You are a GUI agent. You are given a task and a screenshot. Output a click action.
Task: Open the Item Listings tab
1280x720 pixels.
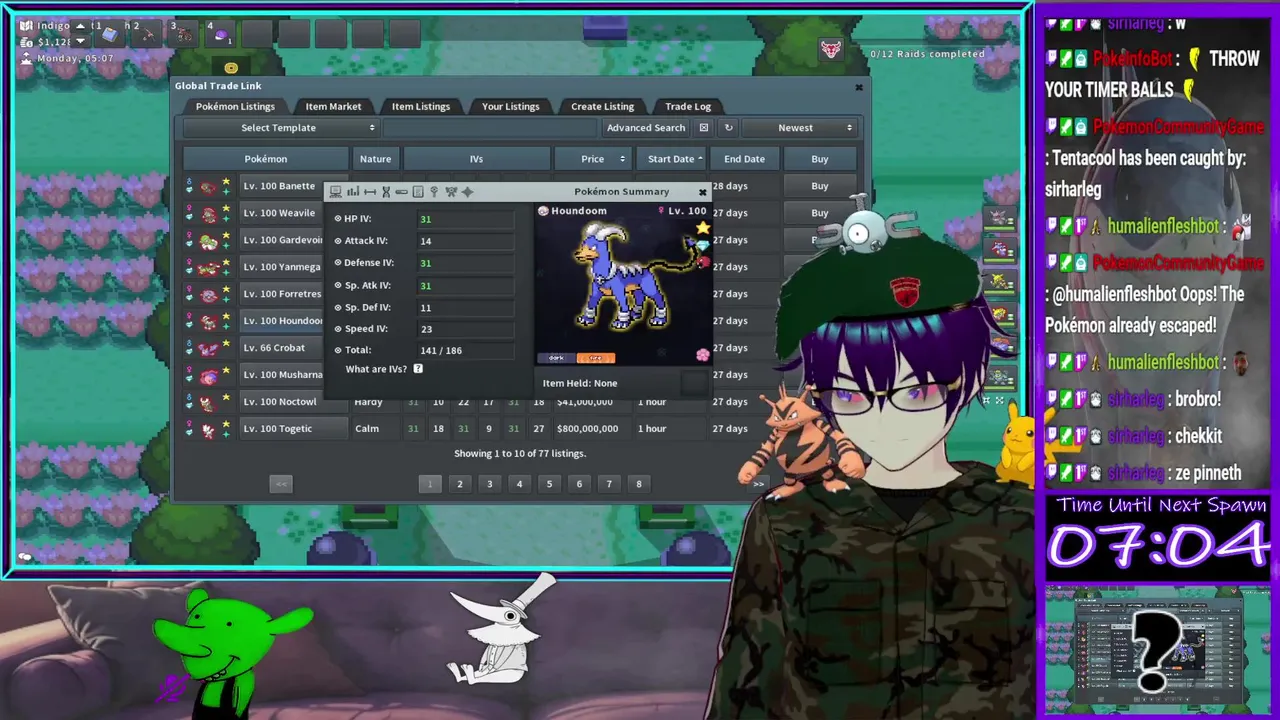pos(420,106)
